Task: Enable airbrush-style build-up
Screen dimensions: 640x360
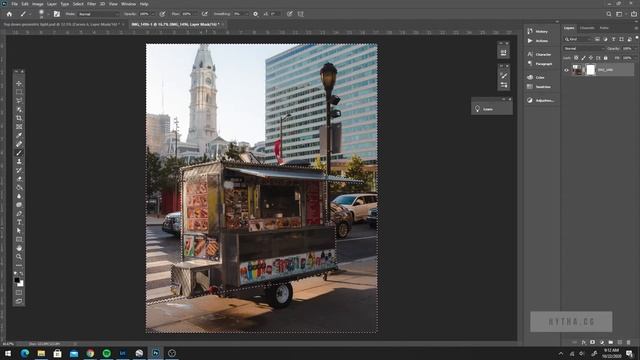Action: point(204,14)
